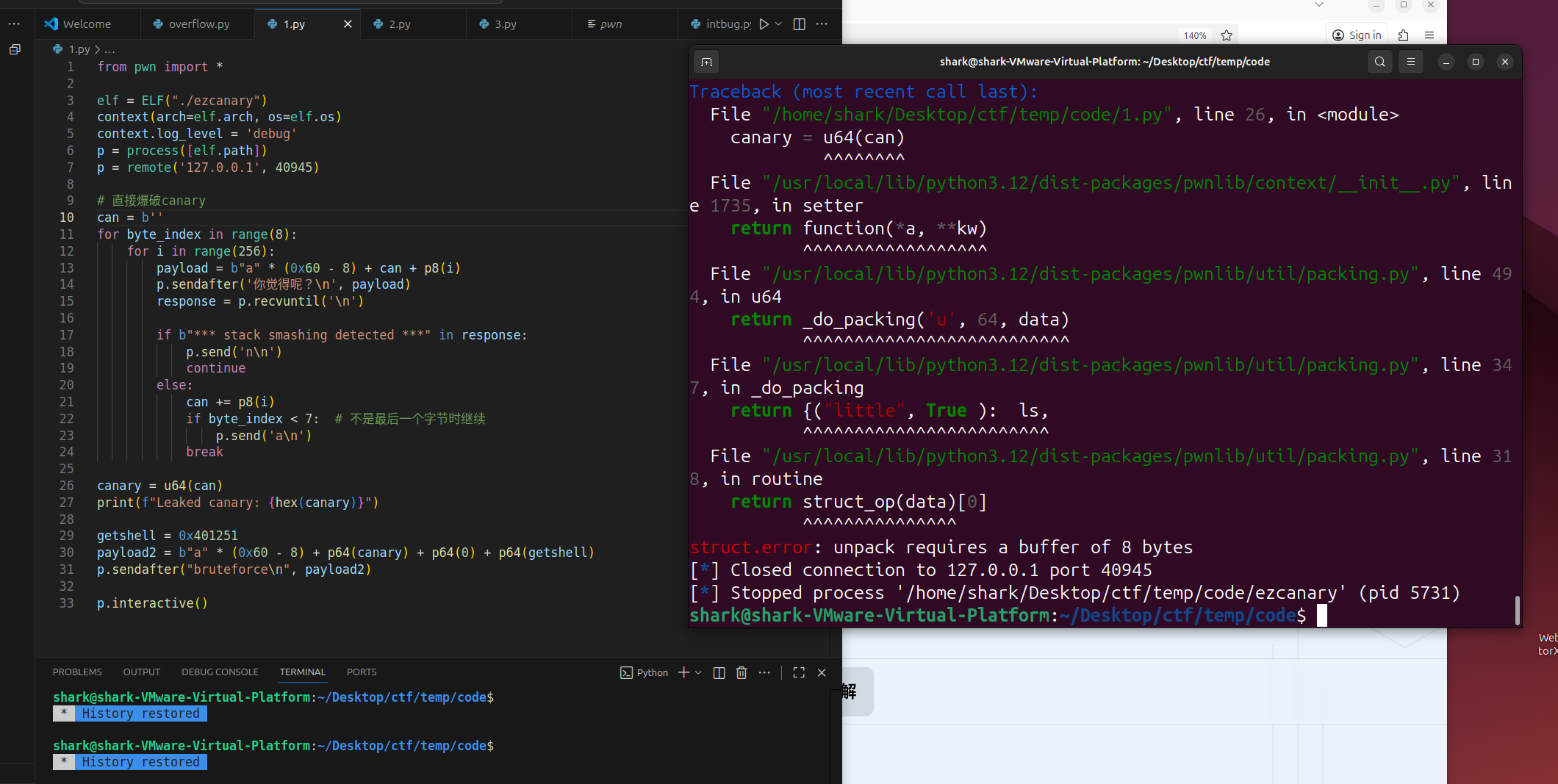Kill terminal with the trash icon
Screen dimensions: 1558x784
click(742, 672)
